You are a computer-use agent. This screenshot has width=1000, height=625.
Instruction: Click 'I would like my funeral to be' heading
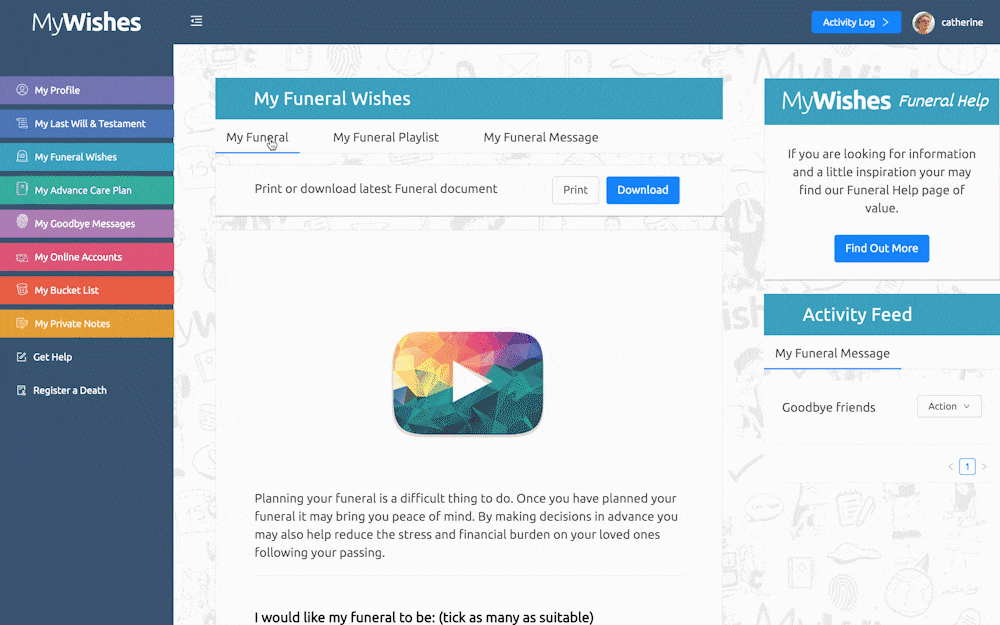click(424, 617)
